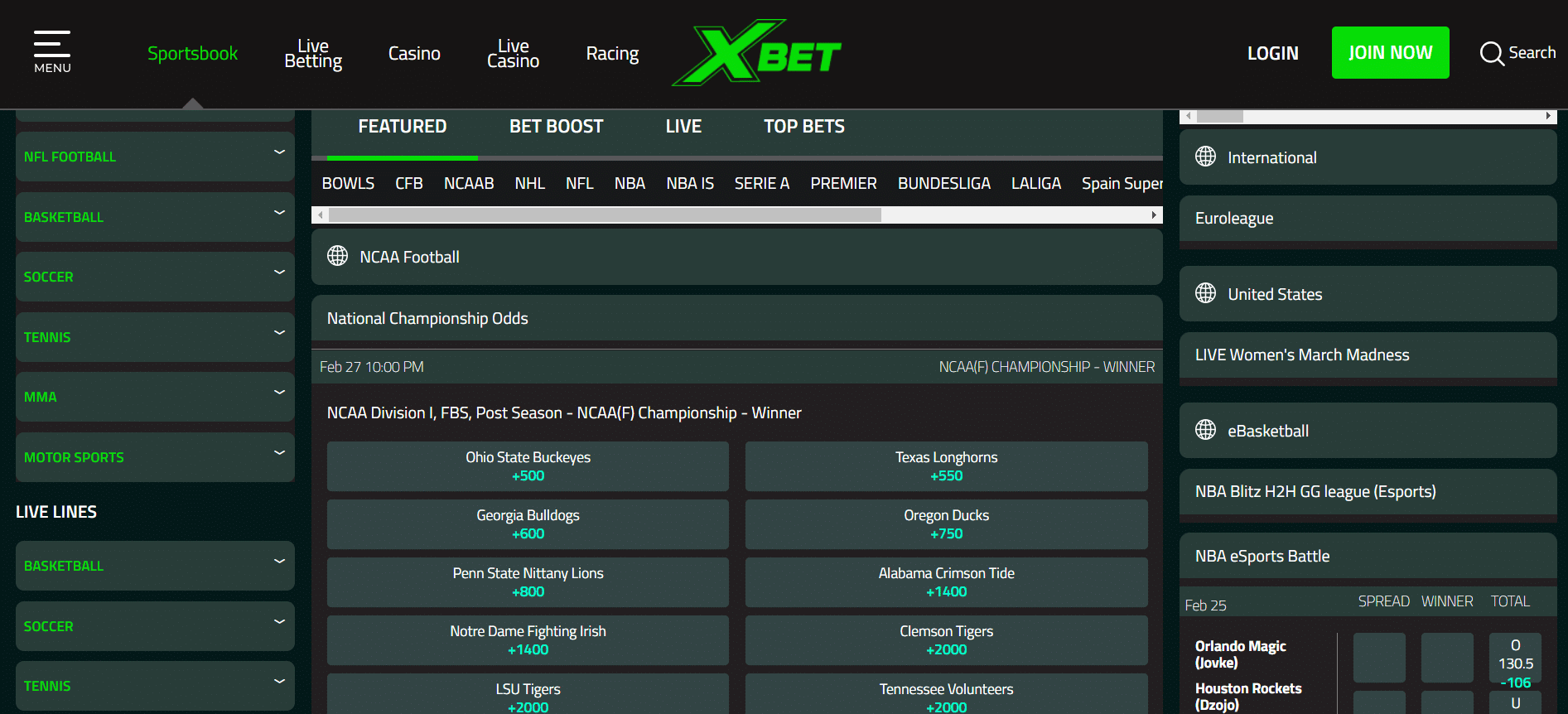Open the Live Casino section
Screen dimensions: 1568x714
click(x=513, y=53)
